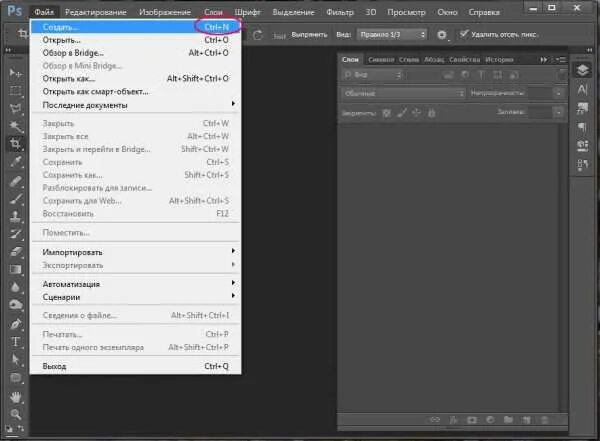The height and width of the screenshot is (441, 600).
Task: Open the 'Правило 1/3' view dropdown
Action: [x=392, y=35]
